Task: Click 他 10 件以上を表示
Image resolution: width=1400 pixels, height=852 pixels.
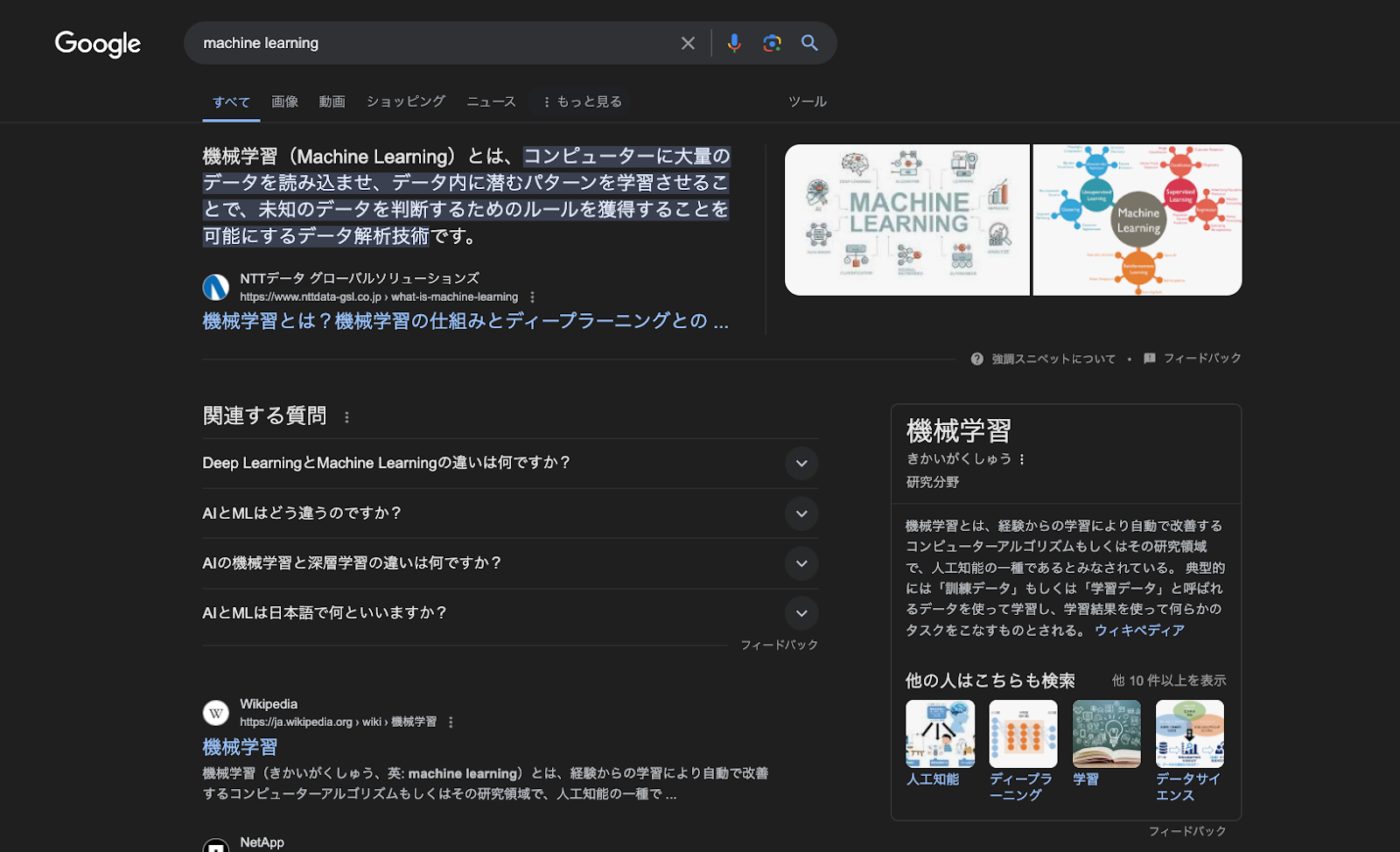Action: click(x=1169, y=681)
